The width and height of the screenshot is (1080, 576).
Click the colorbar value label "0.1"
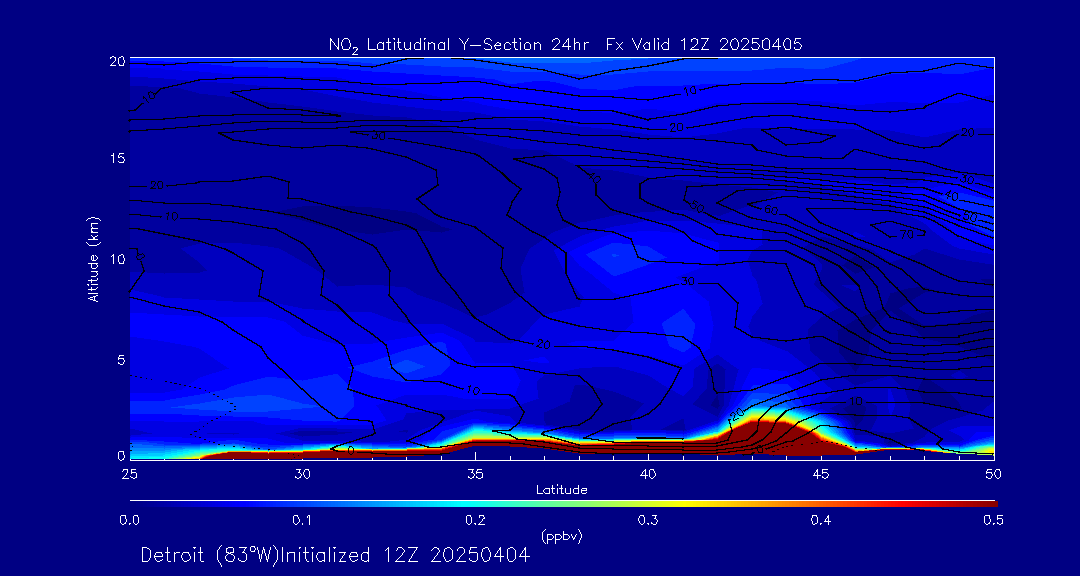click(302, 521)
